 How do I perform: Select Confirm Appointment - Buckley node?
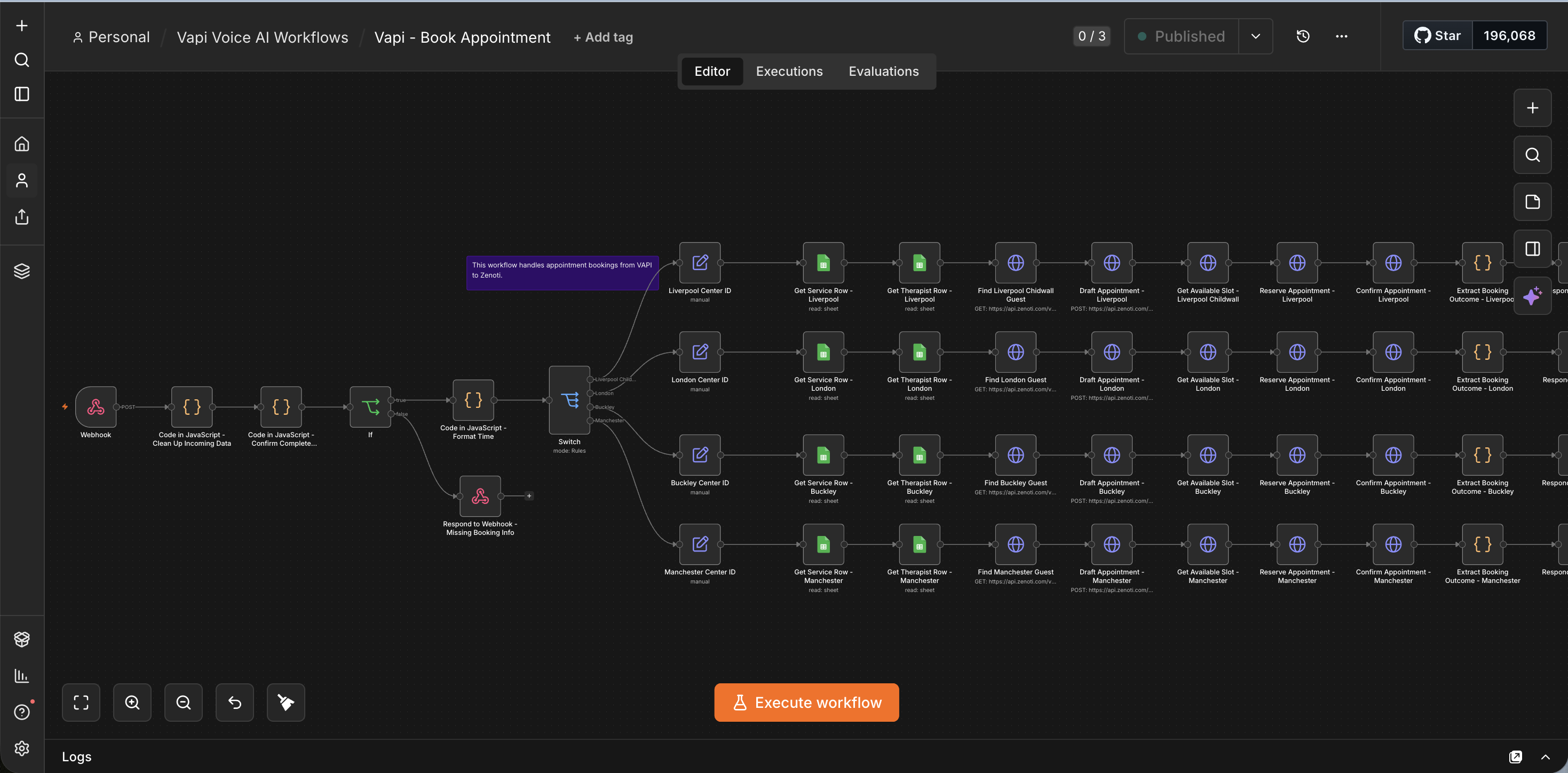[1393, 455]
